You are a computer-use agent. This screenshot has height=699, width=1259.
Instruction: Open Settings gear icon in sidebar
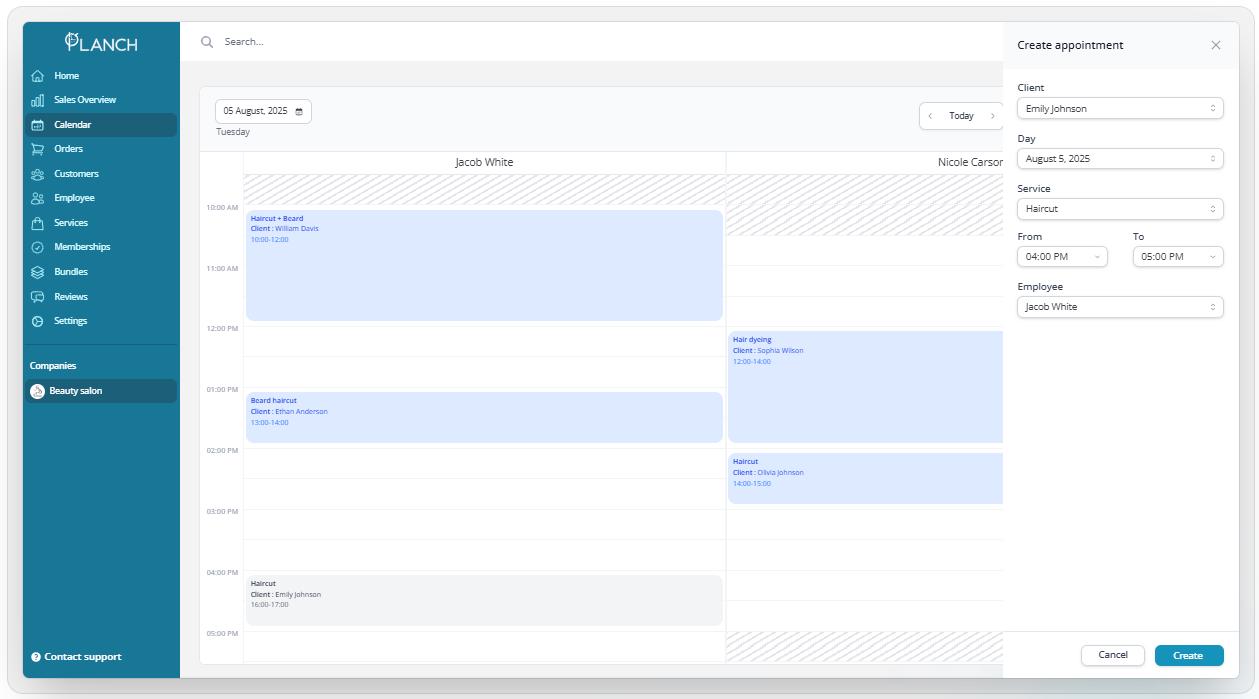(38, 321)
